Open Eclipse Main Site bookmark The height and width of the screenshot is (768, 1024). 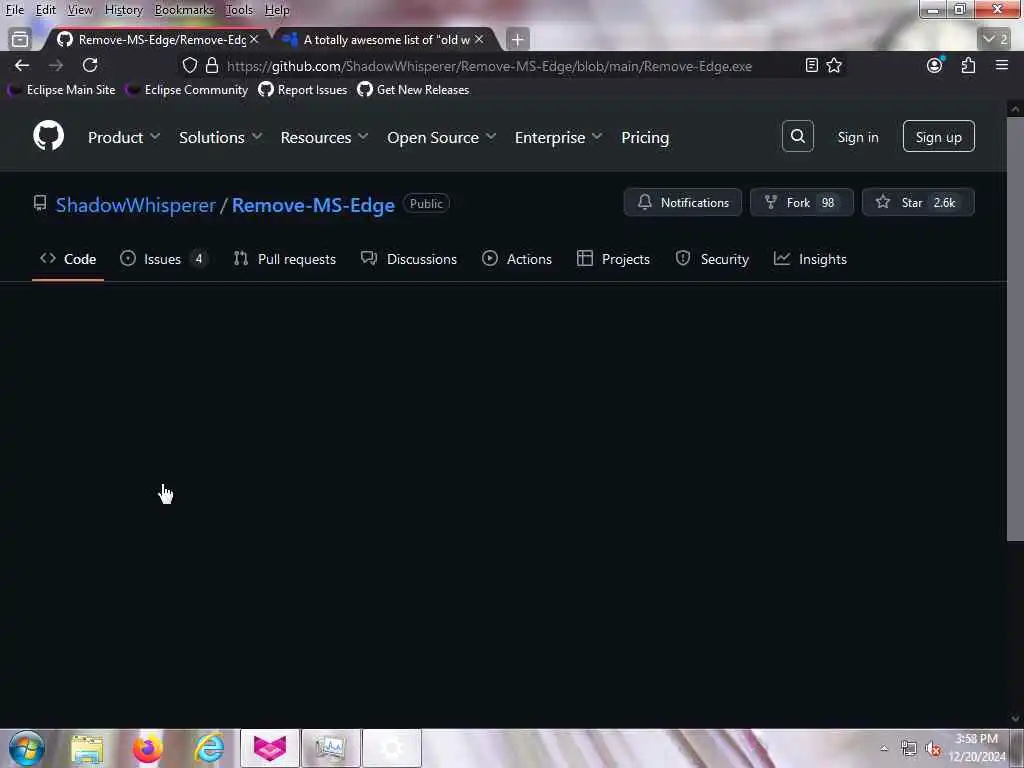[62, 90]
